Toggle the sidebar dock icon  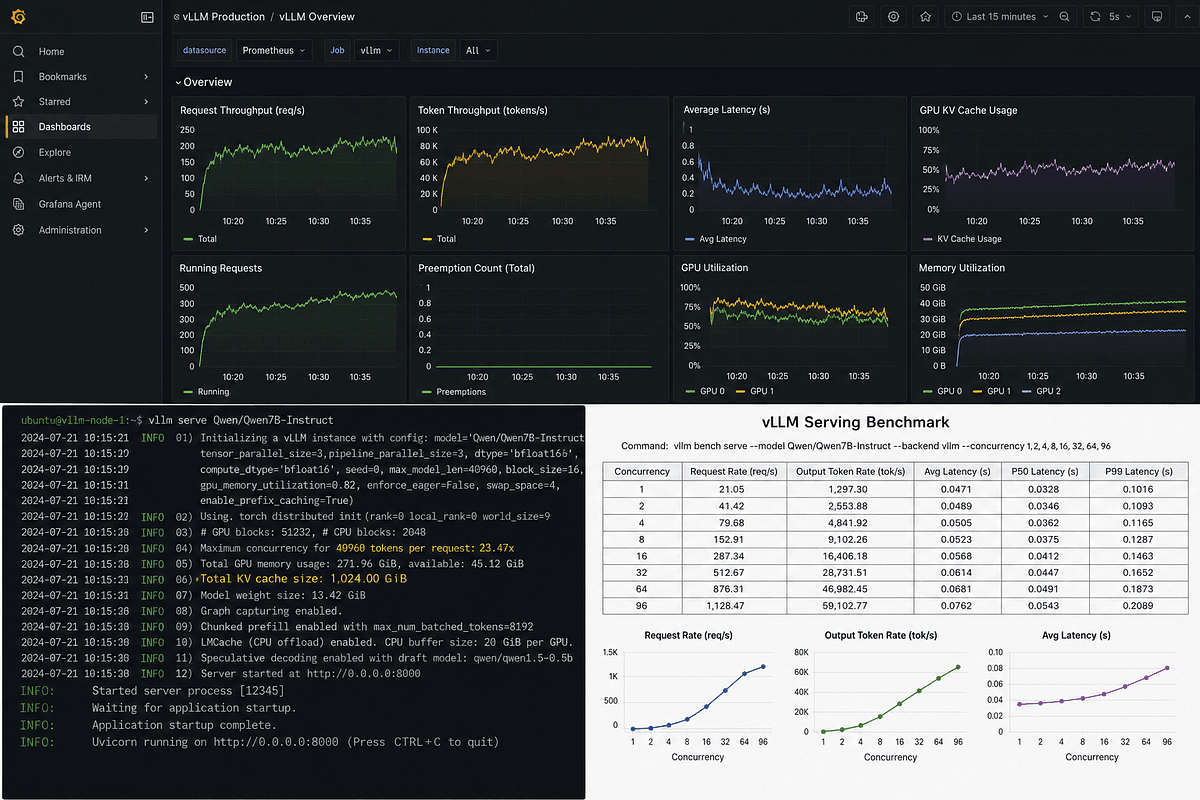(x=148, y=17)
